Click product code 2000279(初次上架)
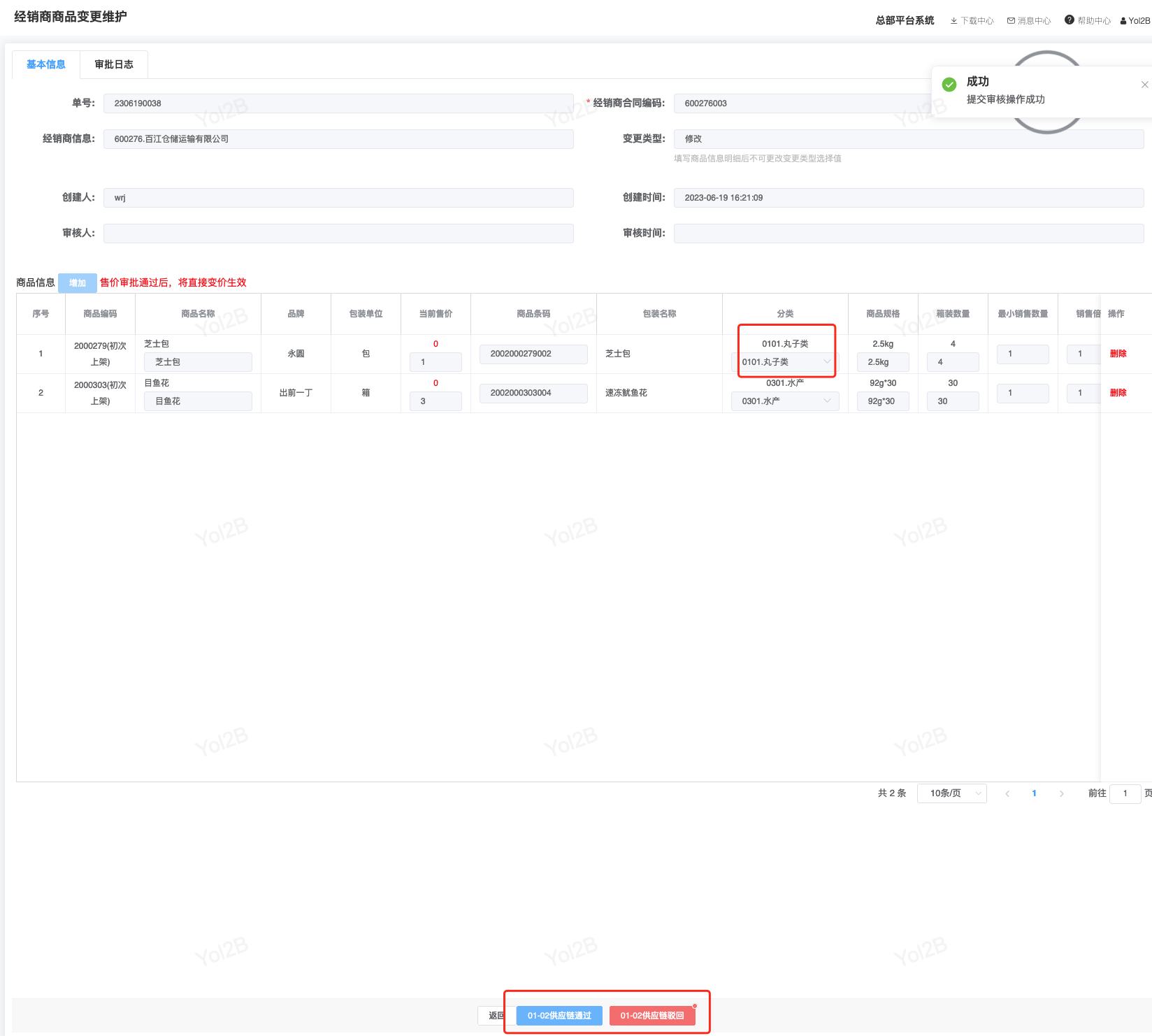1152x1036 pixels. click(x=100, y=354)
